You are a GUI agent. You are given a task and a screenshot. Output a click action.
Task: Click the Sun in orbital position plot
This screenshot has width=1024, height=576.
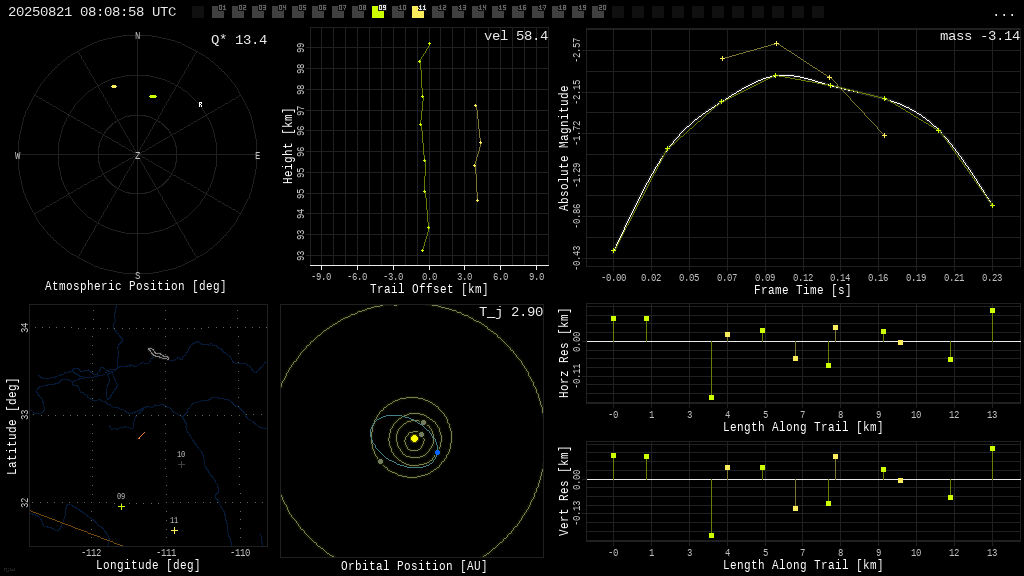point(414,438)
